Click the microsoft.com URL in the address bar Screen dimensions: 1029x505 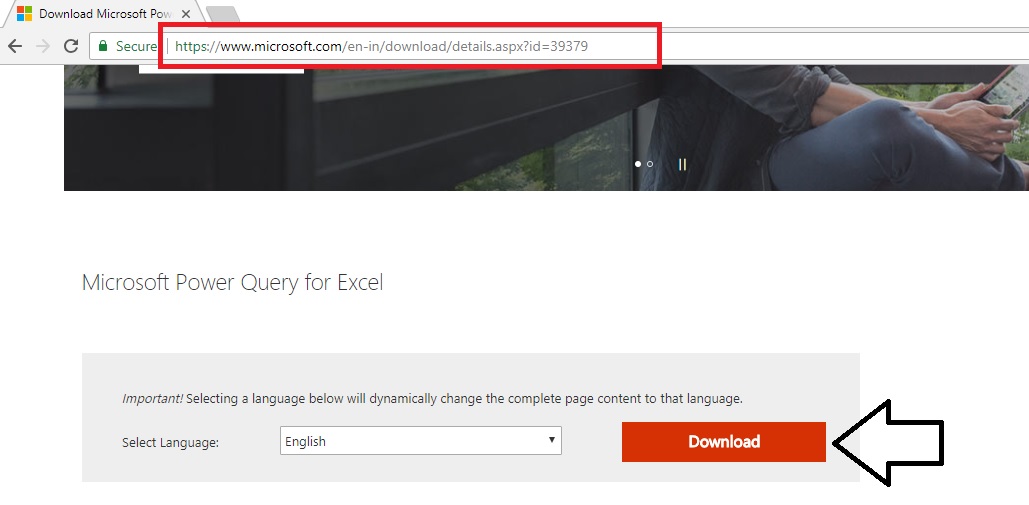[x=381, y=46]
